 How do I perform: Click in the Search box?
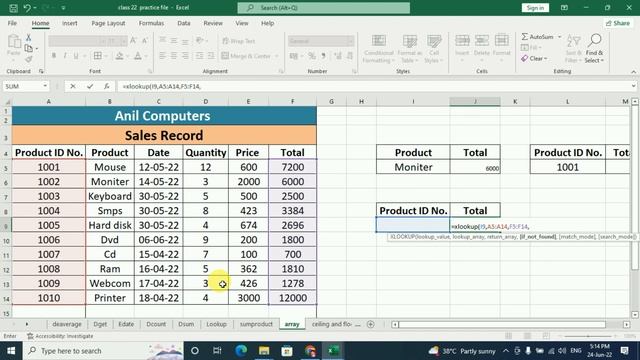point(324,8)
